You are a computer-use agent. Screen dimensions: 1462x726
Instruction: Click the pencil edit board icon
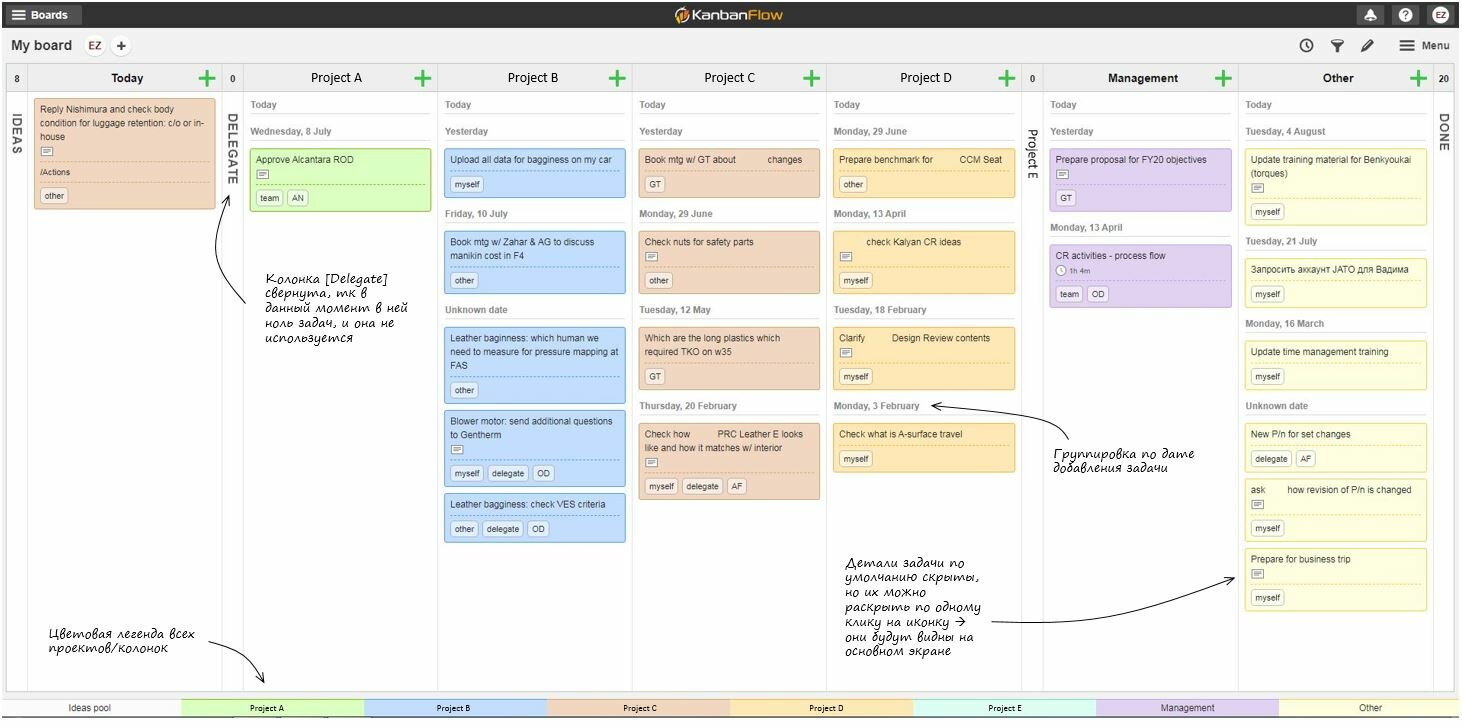[1367, 46]
